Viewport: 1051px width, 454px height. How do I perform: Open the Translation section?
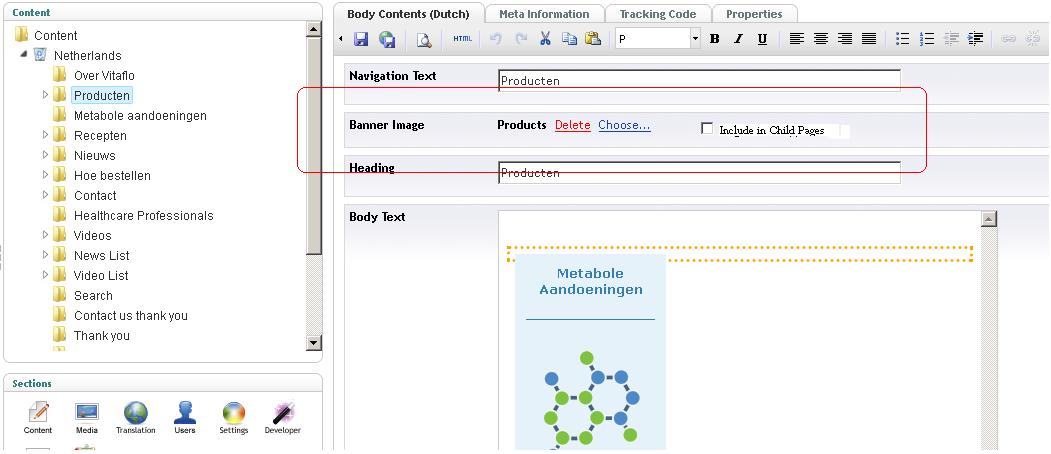tap(135, 417)
